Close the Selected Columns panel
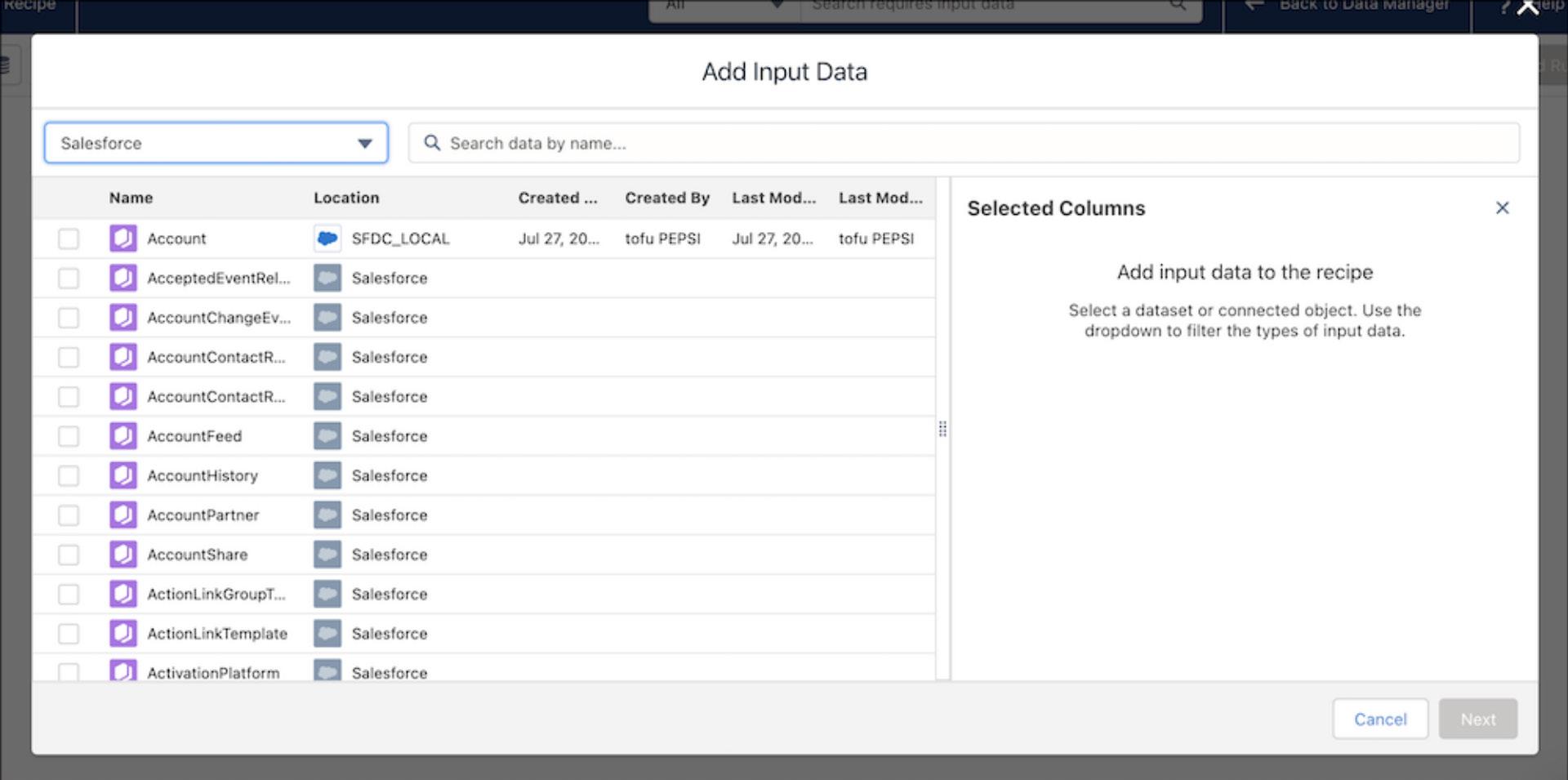This screenshot has width=1568, height=780. coord(1502,208)
